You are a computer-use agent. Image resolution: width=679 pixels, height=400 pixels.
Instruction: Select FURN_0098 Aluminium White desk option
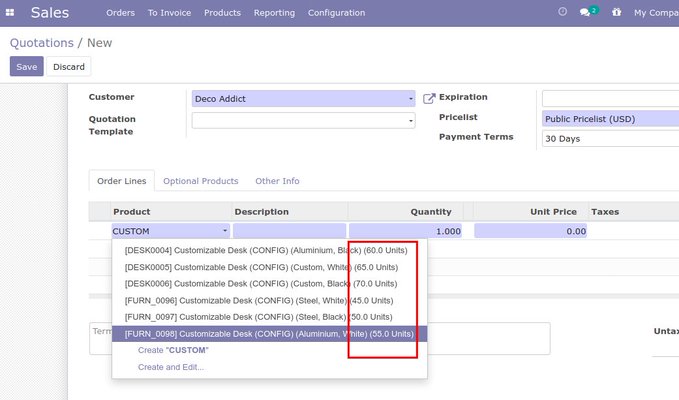click(x=269, y=334)
